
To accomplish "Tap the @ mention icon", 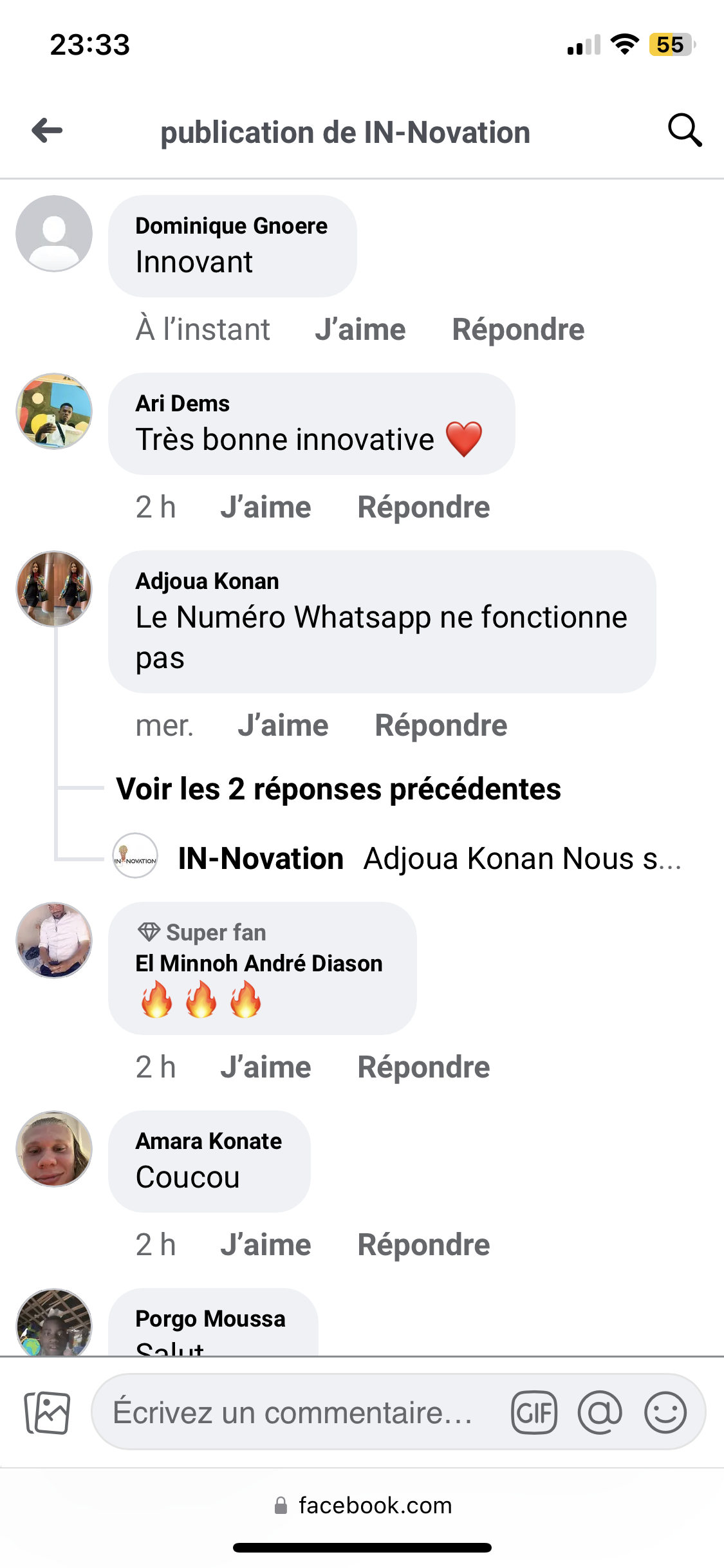I will (600, 1413).
